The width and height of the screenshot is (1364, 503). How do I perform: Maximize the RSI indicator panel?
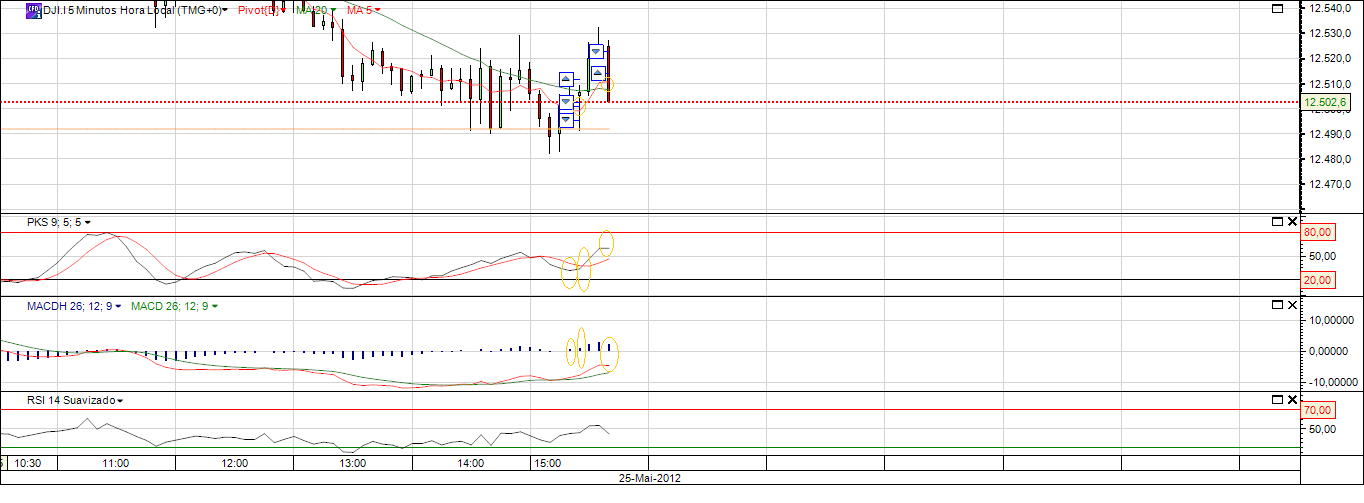coord(1277,400)
